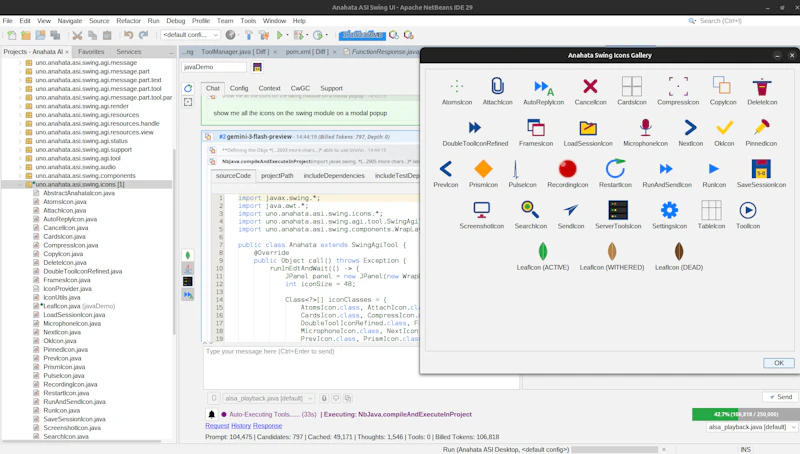Click the LoadSessionIcon folder in the gallery
The width and height of the screenshot is (800, 454).
pyautogui.click(x=588, y=128)
